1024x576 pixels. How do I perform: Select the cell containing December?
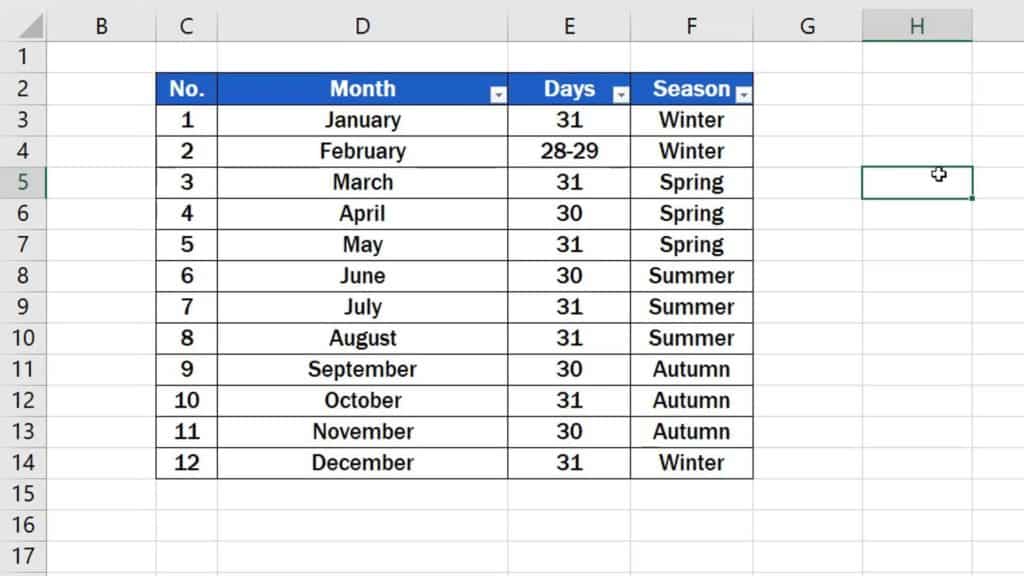362,462
